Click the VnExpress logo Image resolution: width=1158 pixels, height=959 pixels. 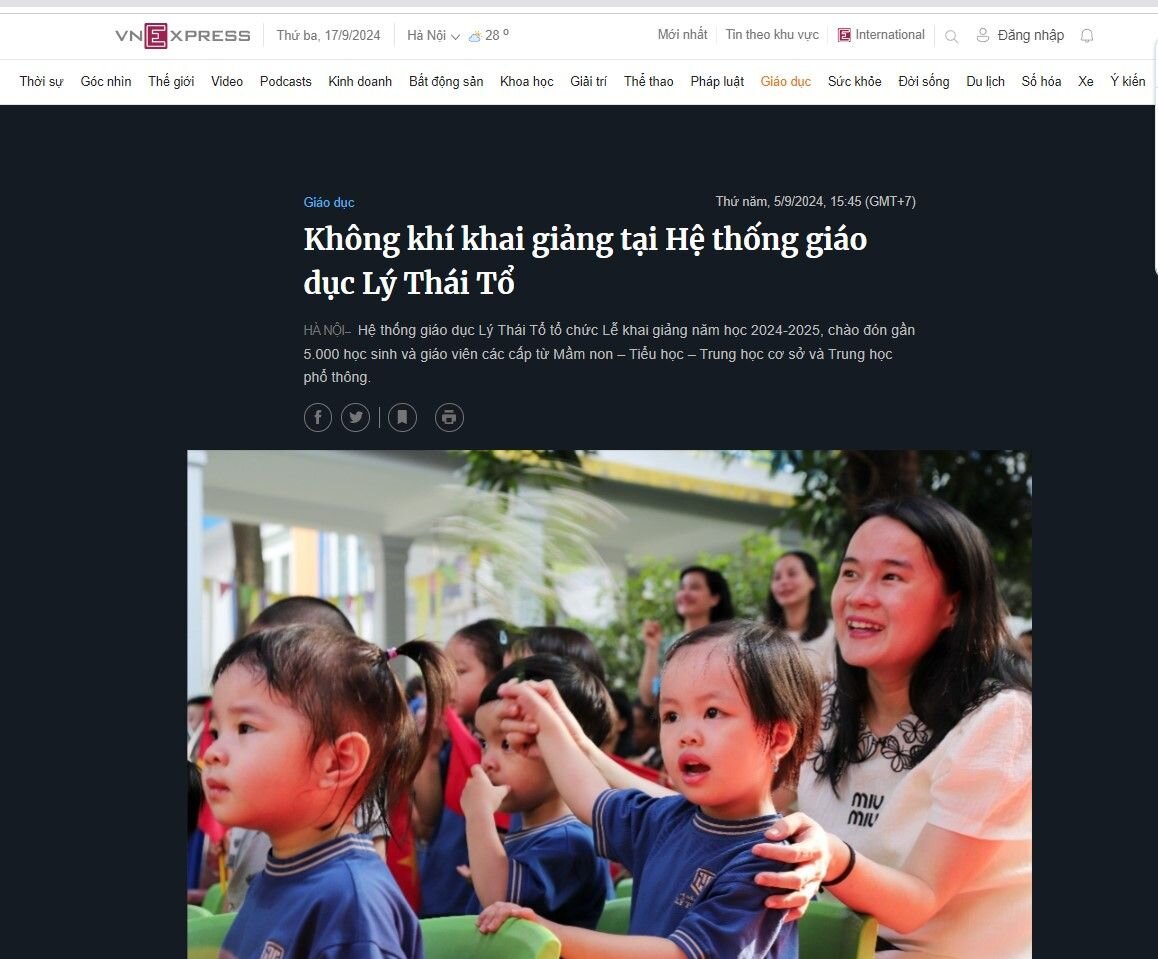click(x=182, y=35)
